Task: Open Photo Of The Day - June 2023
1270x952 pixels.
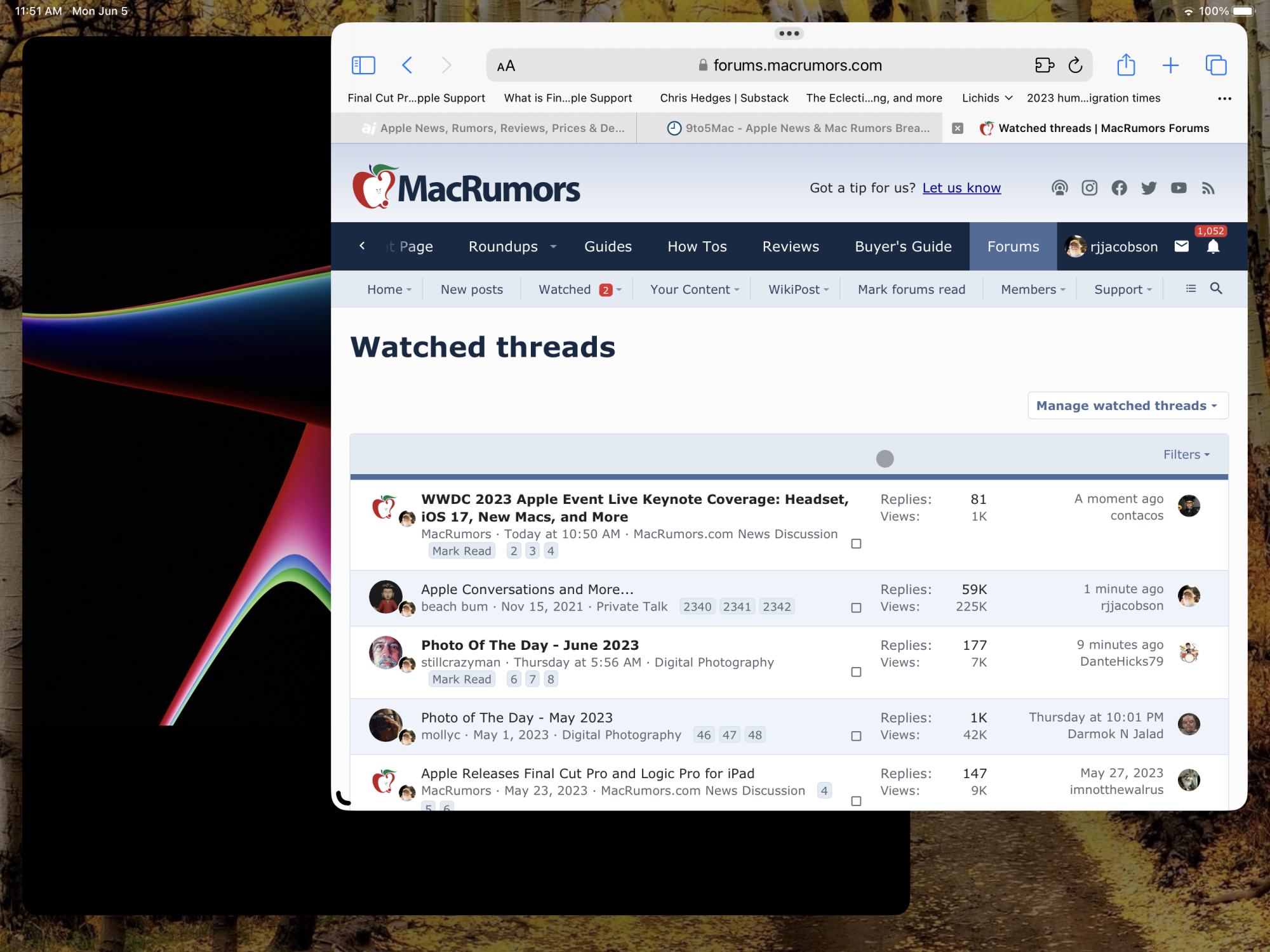Action: pos(530,645)
